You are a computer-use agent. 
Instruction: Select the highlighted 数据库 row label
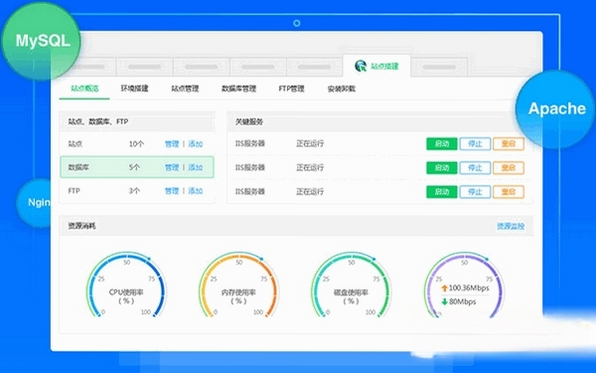(x=78, y=167)
